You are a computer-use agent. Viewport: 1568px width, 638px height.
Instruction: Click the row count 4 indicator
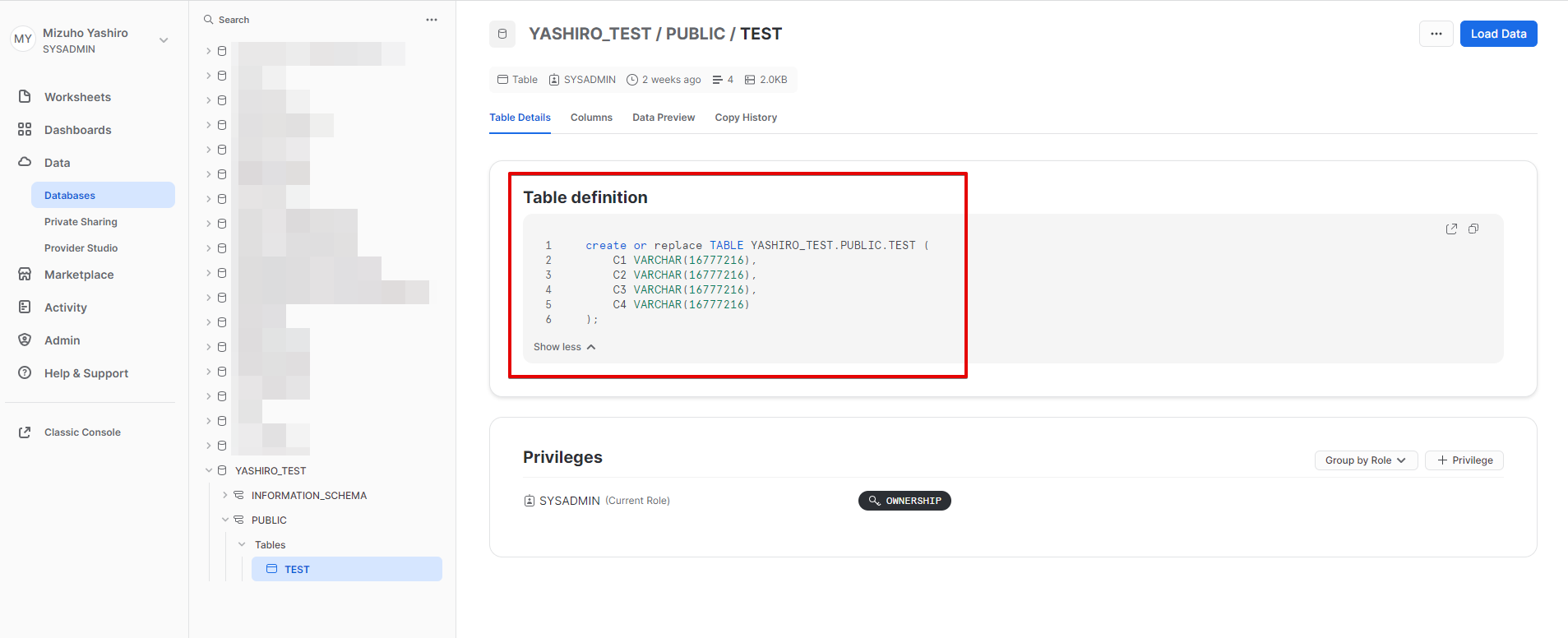[723, 80]
